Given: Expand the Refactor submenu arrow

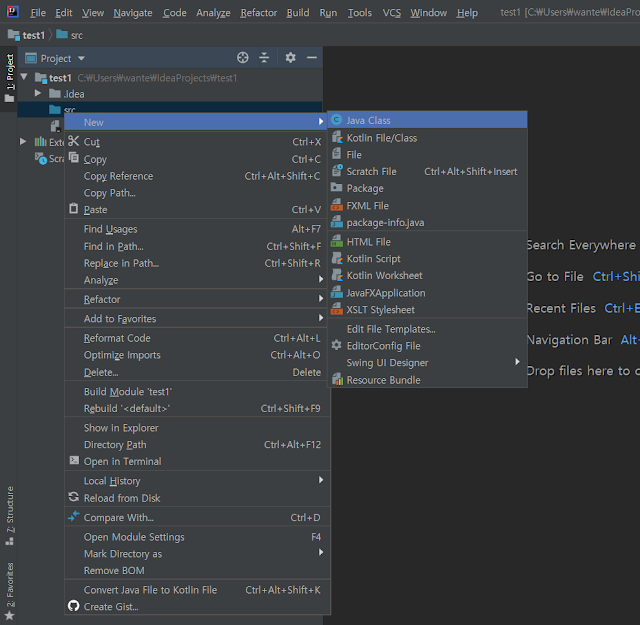Looking at the screenshot, I should [x=321, y=299].
